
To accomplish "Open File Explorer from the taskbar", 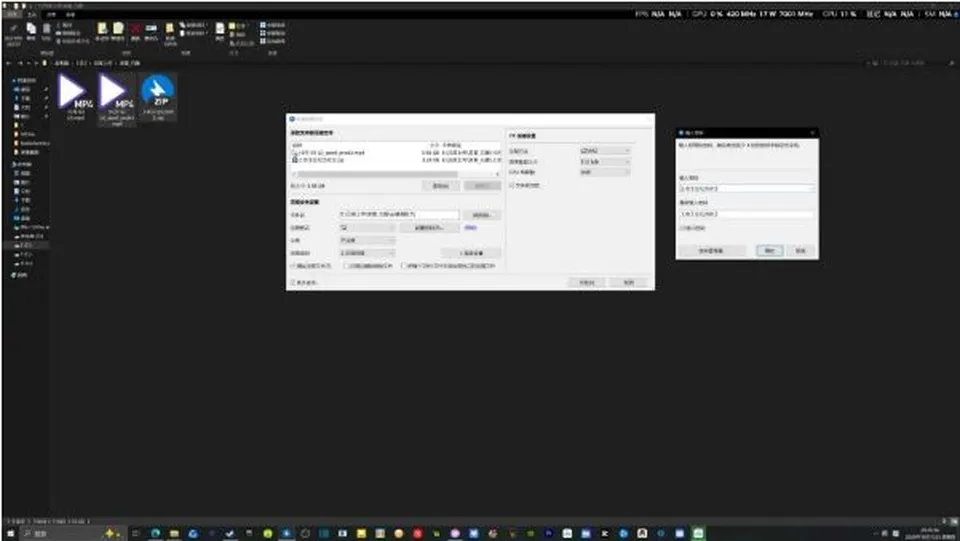I will 174,534.
